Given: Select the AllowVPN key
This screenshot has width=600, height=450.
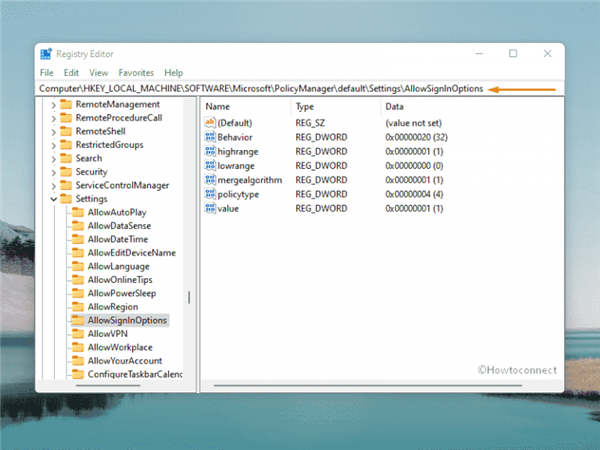Looking at the screenshot, I should (108, 334).
